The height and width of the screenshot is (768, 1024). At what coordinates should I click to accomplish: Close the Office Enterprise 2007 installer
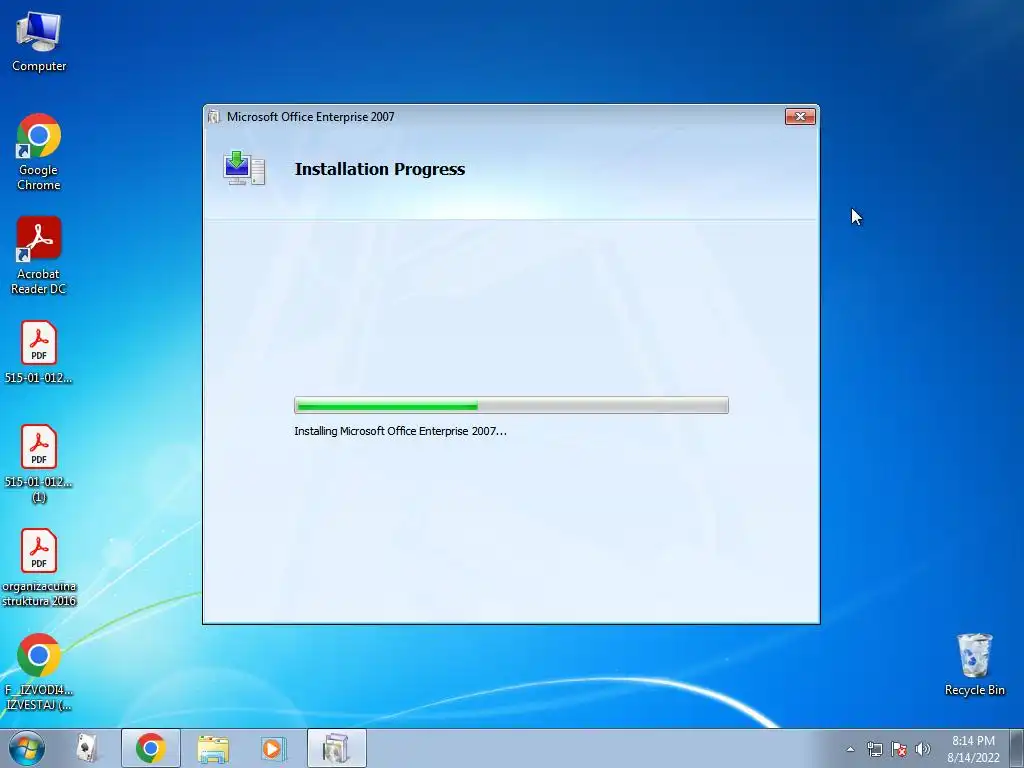[800, 116]
